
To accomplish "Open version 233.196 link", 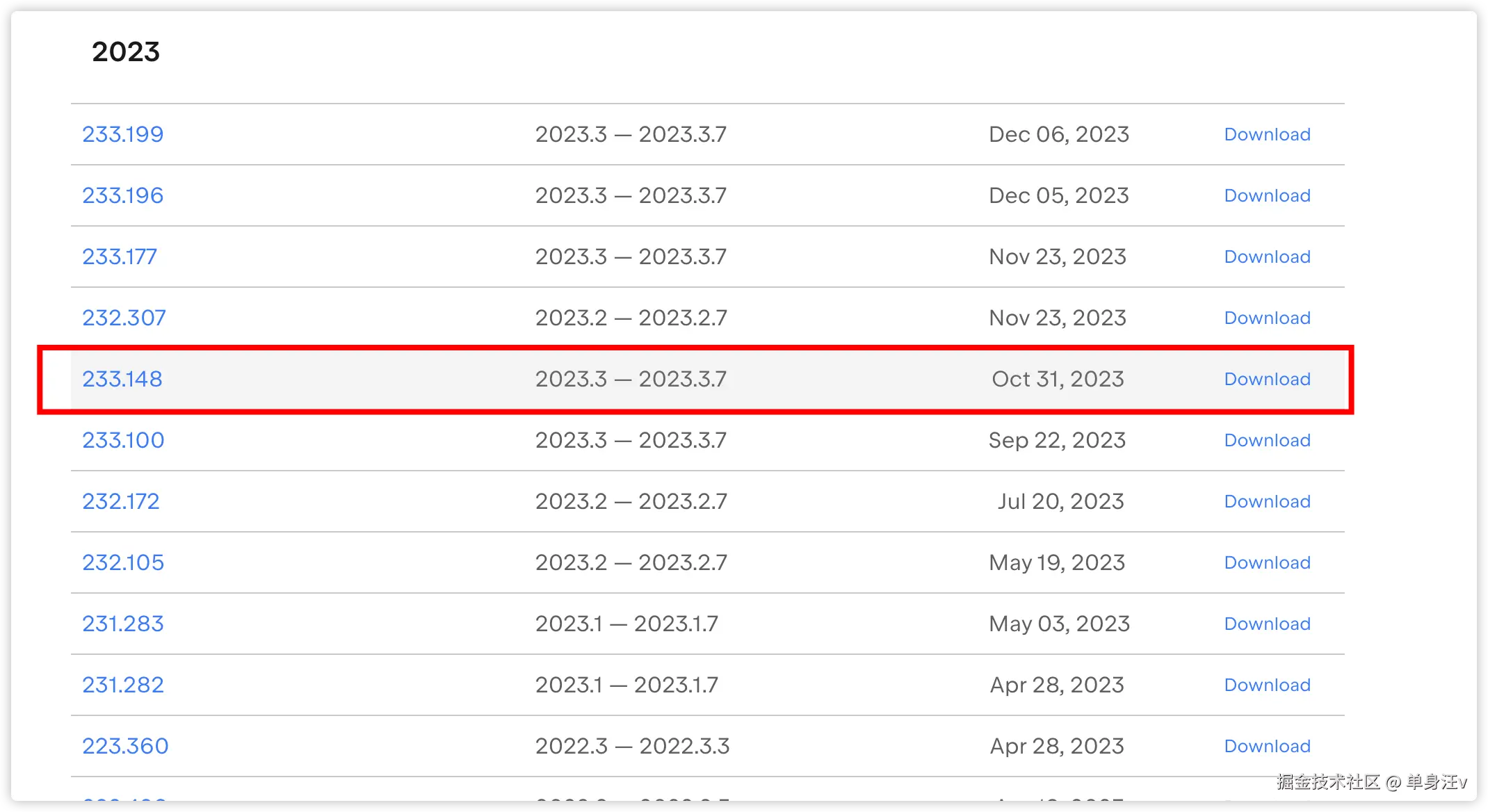I will pos(122,195).
